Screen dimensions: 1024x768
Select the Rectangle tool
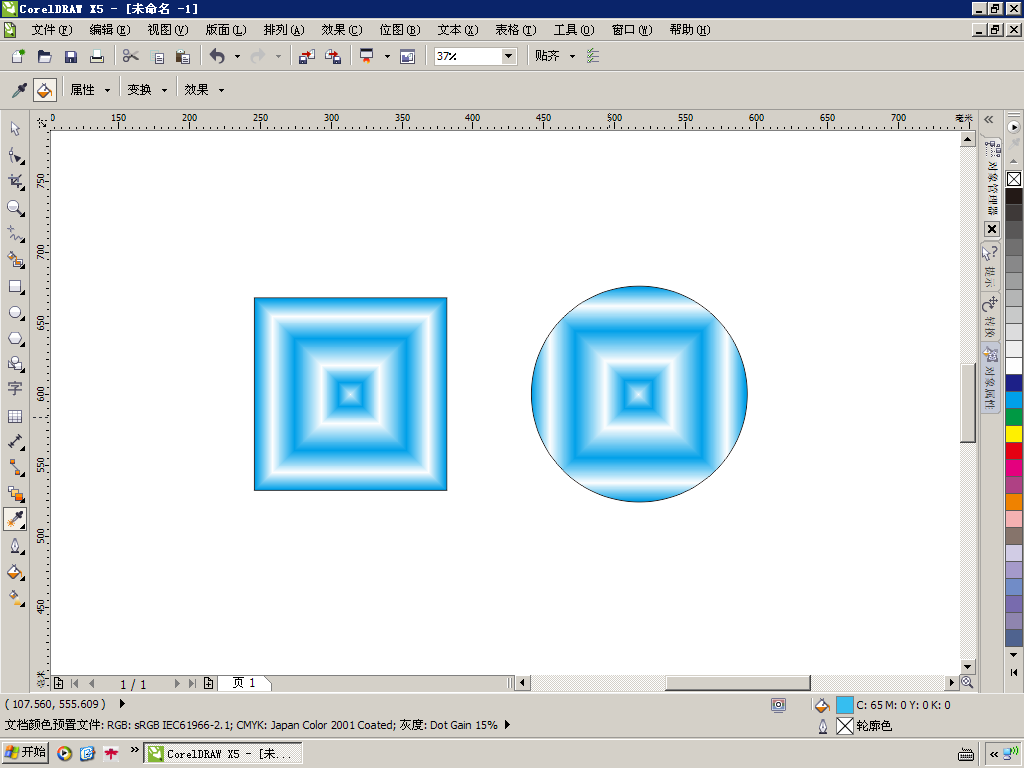click(15, 286)
